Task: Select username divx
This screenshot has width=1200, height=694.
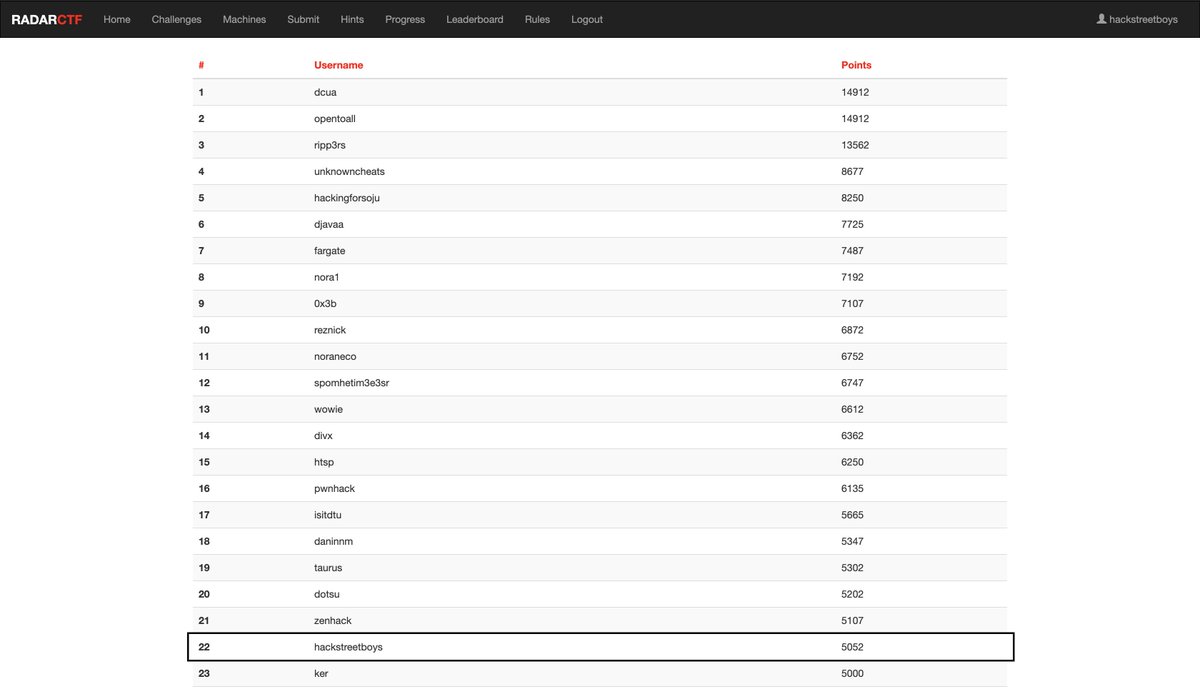Action: click(325, 435)
